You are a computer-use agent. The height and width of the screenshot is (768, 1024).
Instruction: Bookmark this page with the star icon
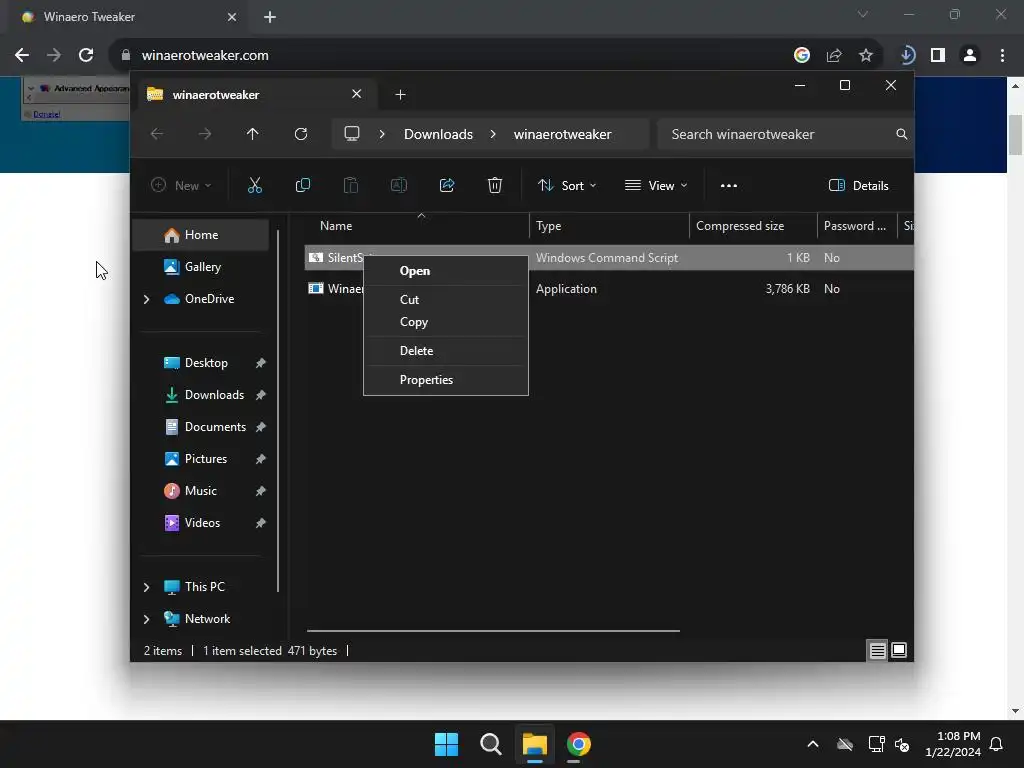866,56
